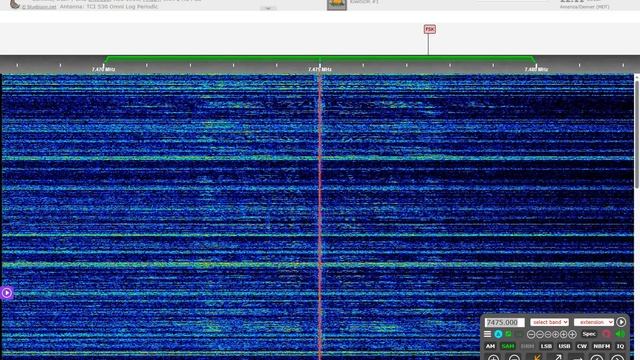Toggle the Spec spectrum display button
The height and width of the screenshot is (360, 640).
[589, 334]
